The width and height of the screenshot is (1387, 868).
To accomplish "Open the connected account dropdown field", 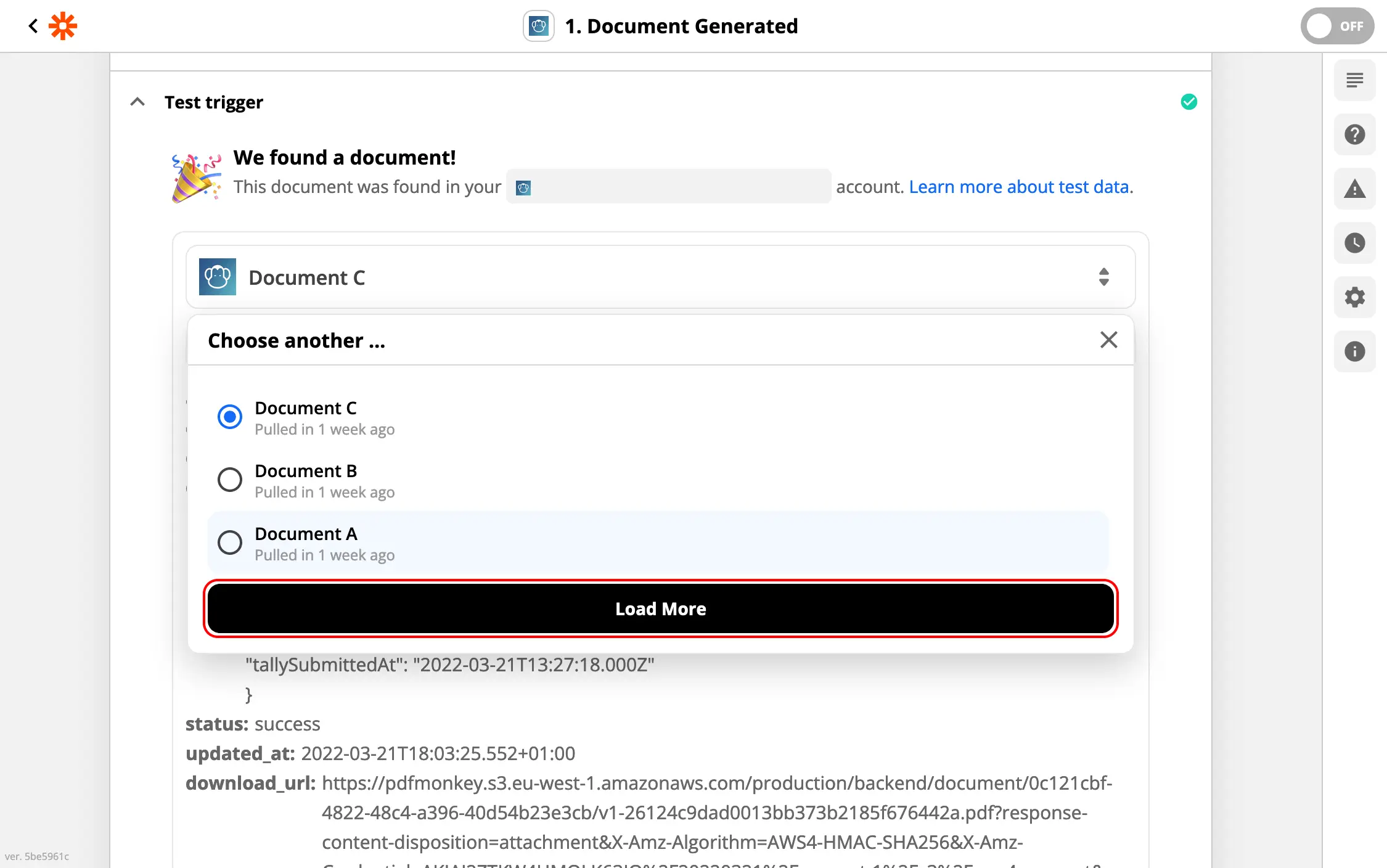I will tap(668, 186).
